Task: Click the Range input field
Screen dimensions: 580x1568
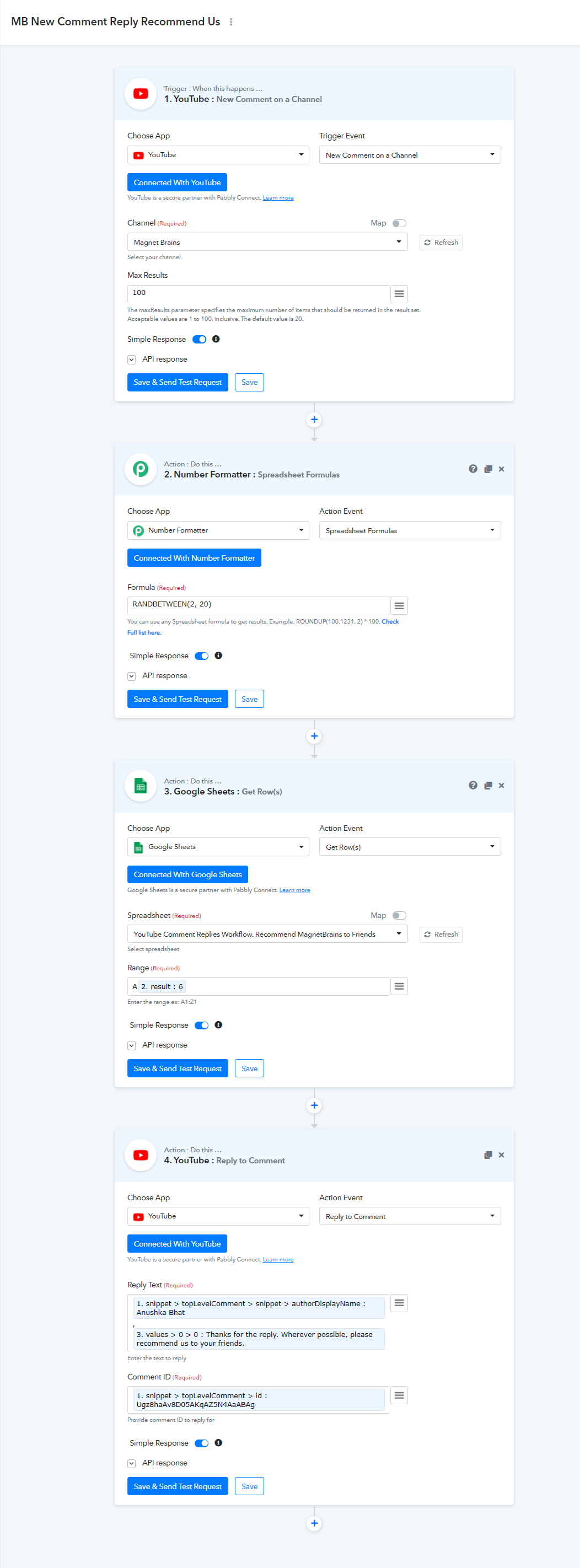Action: (259, 987)
